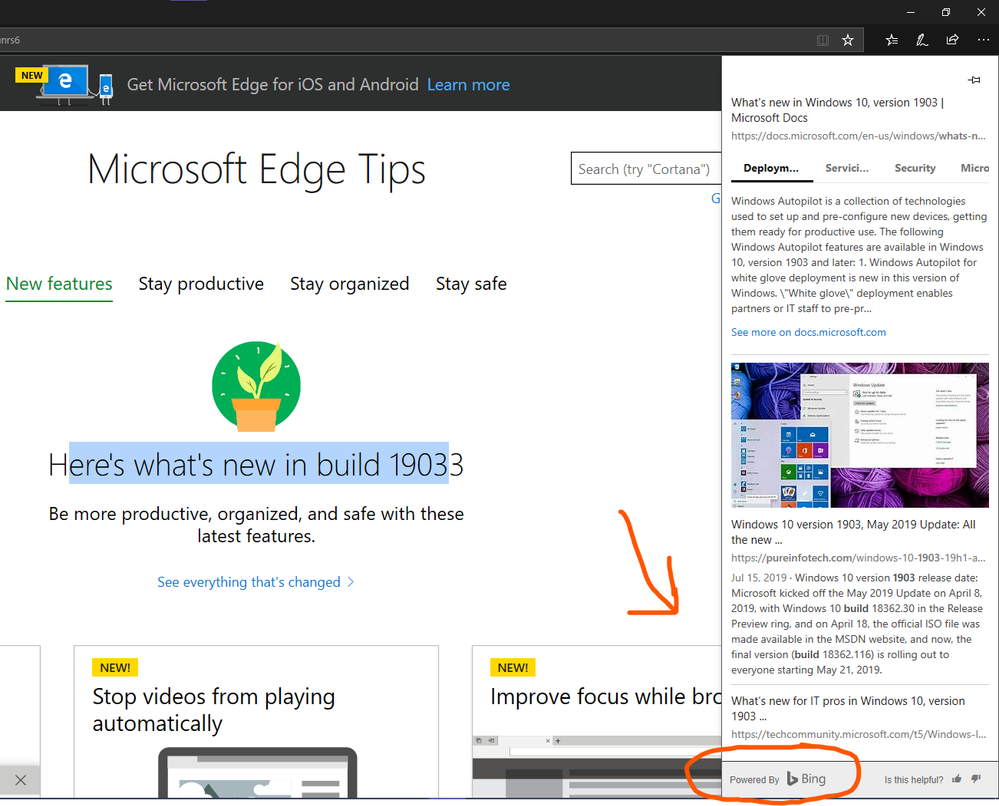Click the Windows Autopilot description paragraph
The width and height of the screenshot is (999, 806).
[859, 255]
